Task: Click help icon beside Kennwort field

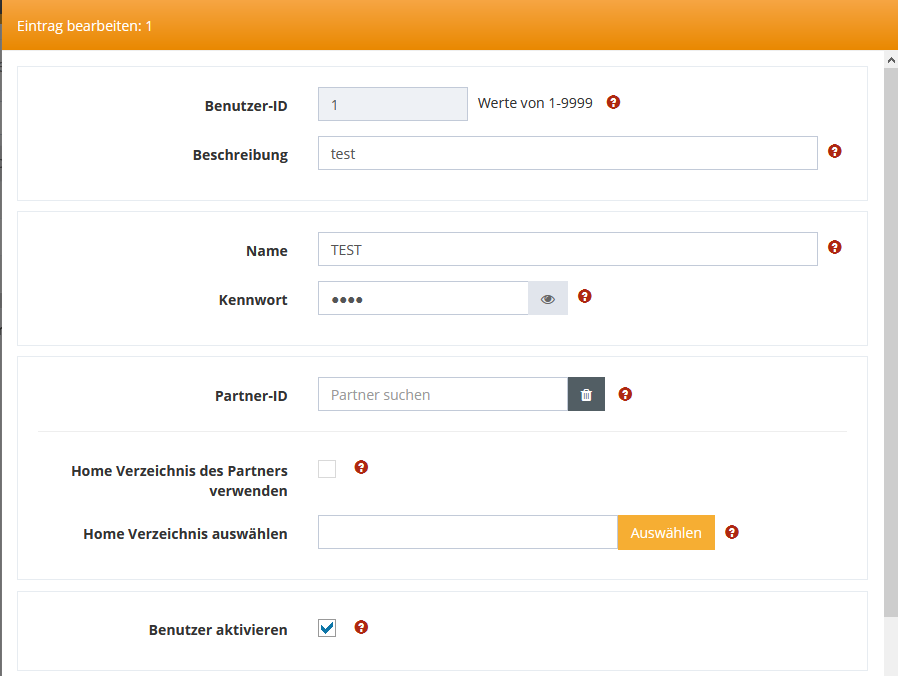Action: pos(585,296)
